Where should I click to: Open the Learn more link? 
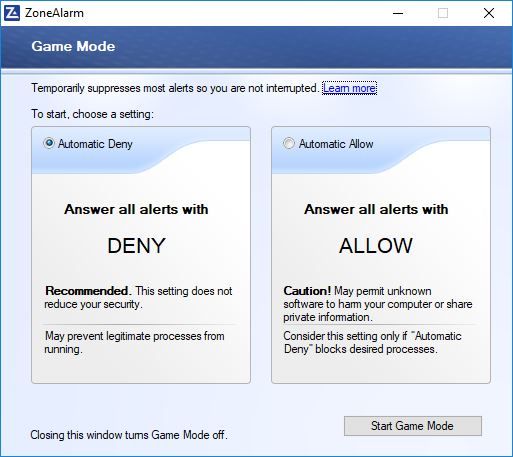point(349,88)
